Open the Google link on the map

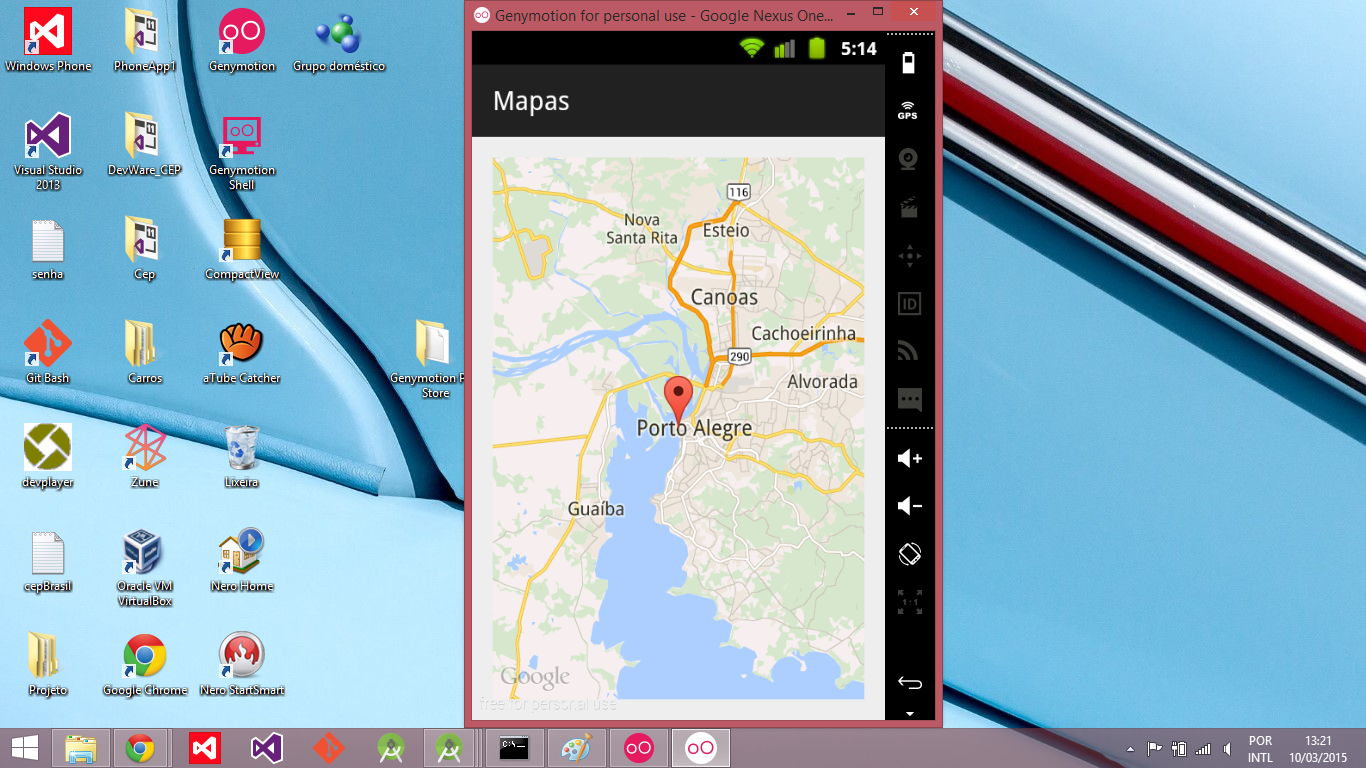(536, 677)
